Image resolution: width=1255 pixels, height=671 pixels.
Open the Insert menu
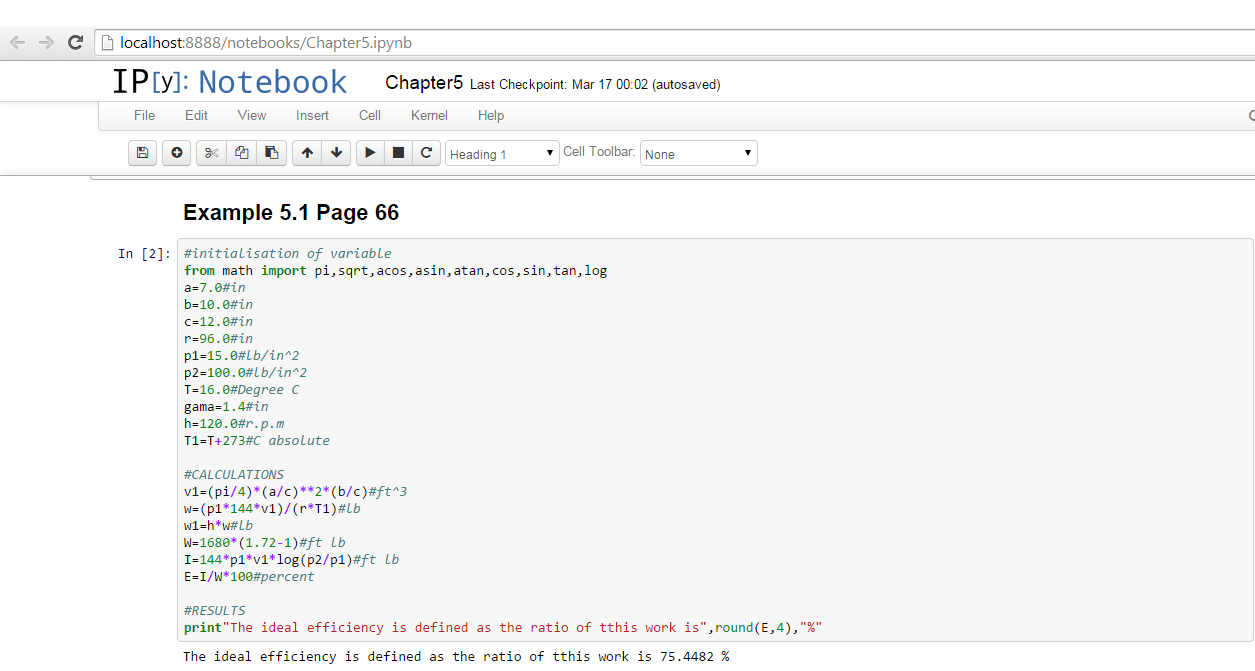point(312,115)
